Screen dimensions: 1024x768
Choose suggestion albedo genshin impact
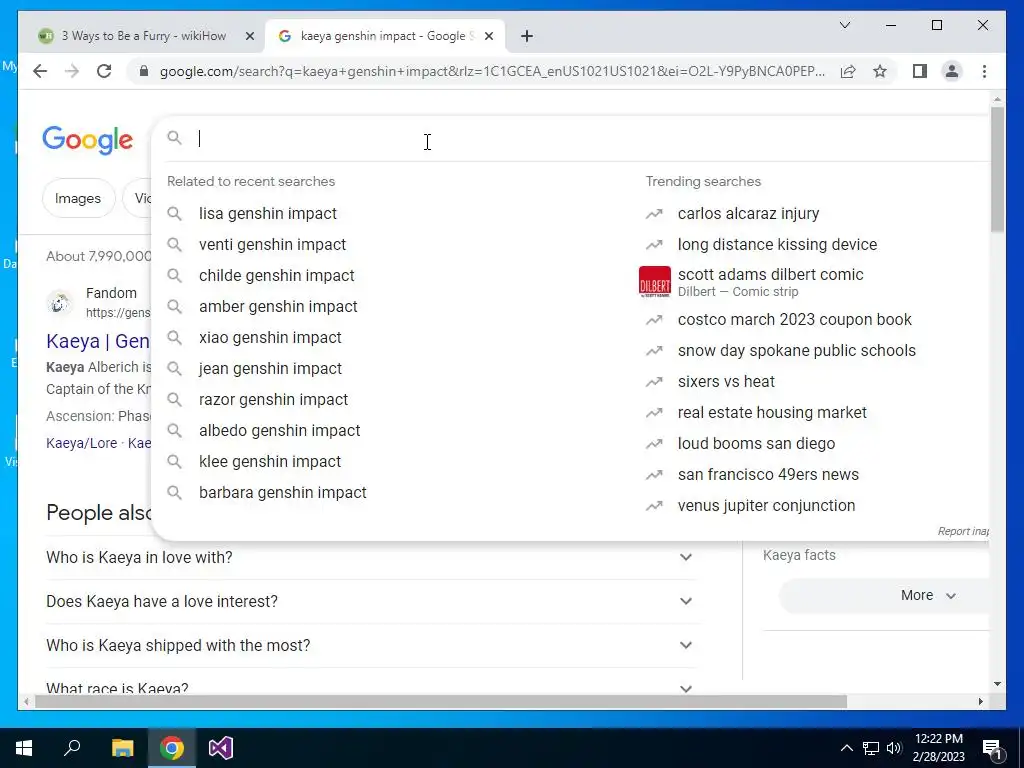pos(280,430)
